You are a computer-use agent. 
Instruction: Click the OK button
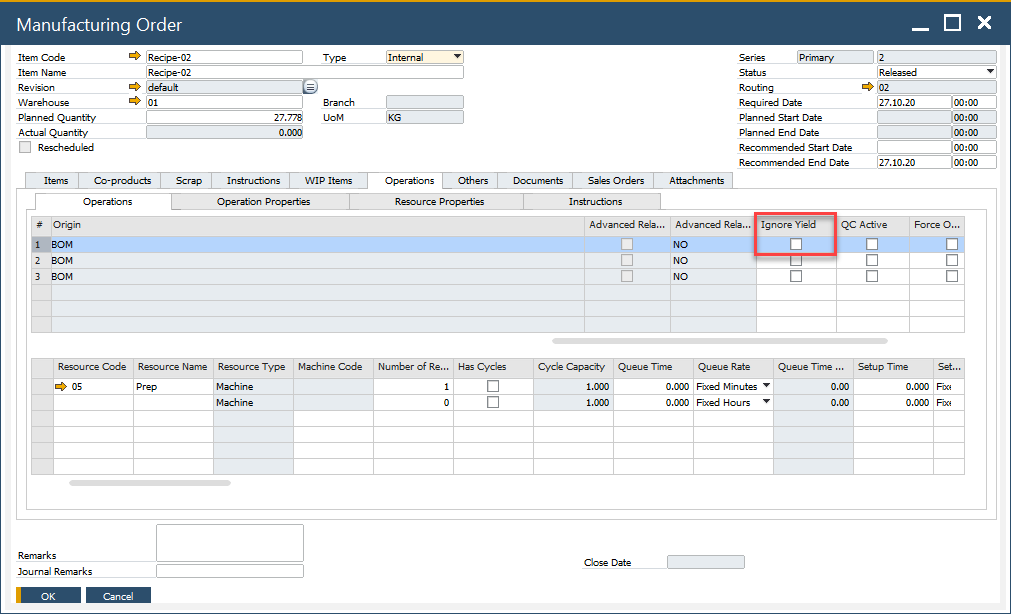point(47,595)
